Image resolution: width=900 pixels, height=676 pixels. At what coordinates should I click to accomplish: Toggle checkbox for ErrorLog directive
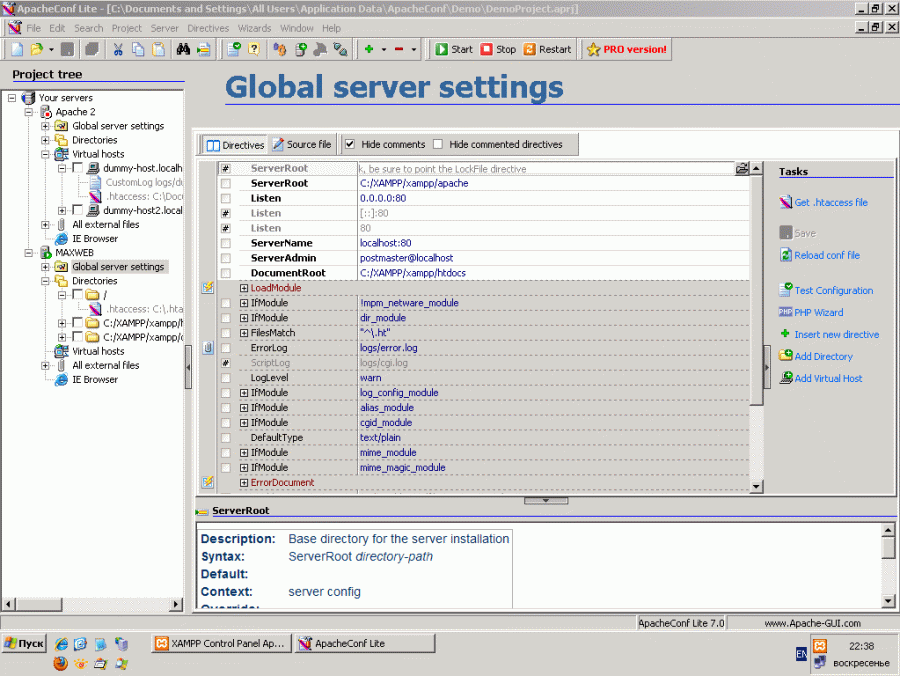point(226,348)
